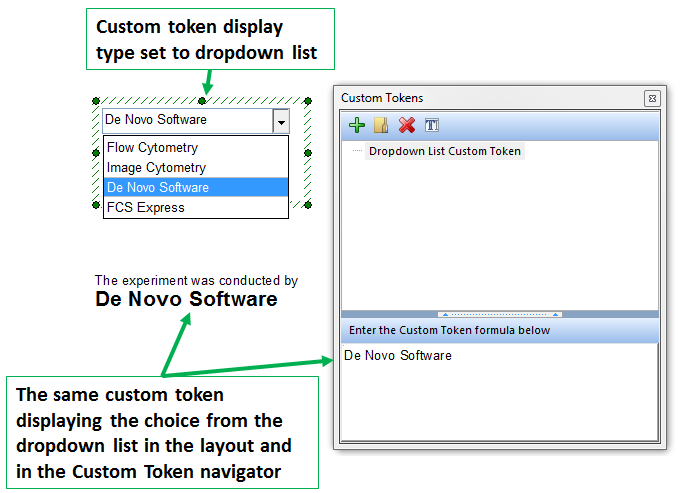The height and width of the screenshot is (493, 687).
Task: Click the combo box text field showing De Novo Software
Action: [185, 121]
